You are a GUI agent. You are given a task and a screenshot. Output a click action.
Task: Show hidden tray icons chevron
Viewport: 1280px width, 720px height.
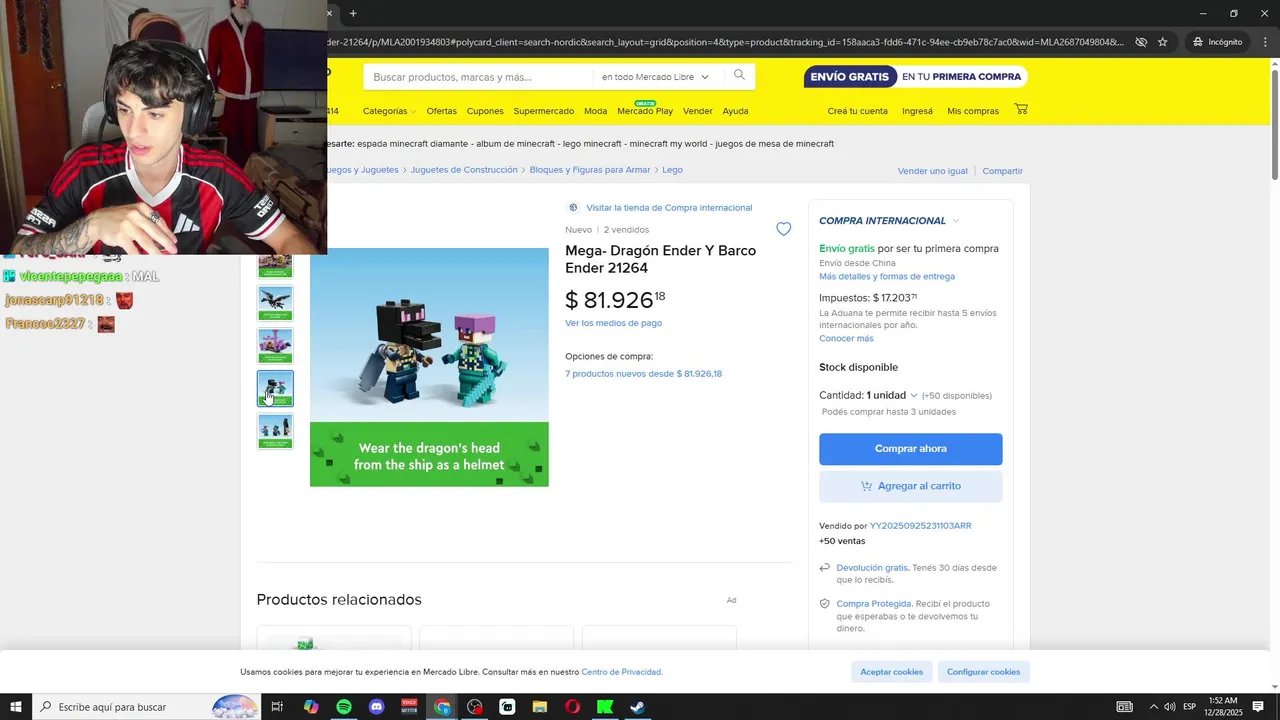pos(1153,707)
